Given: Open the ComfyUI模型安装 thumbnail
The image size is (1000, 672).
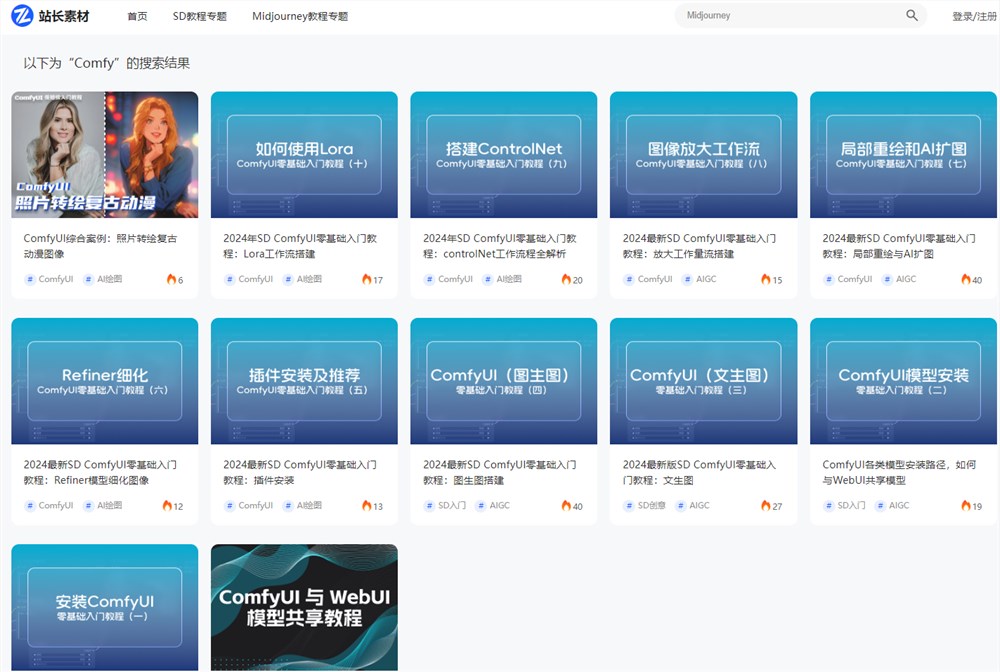Looking at the screenshot, I should click(x=903, y=381).
